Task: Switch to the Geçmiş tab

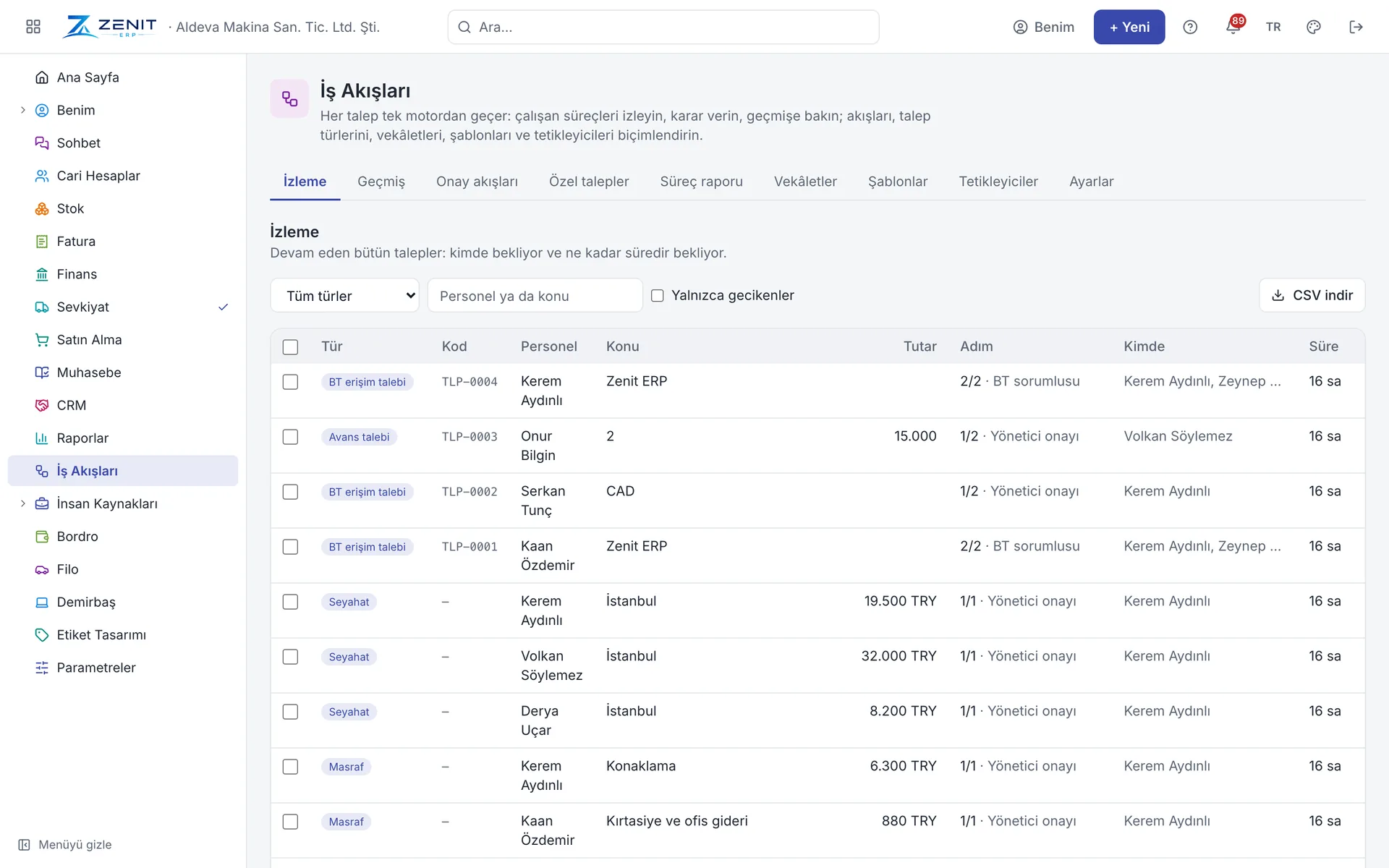Action: coord(381,182)
